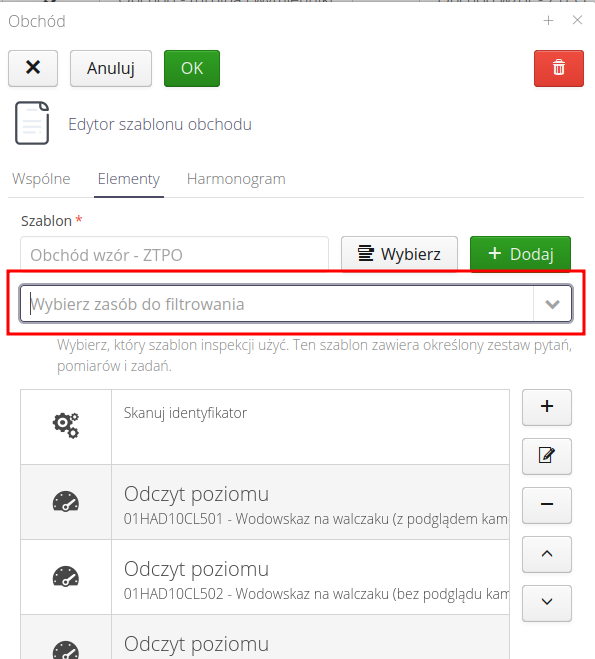This screenshot has width=595, height=659.
Task: Move element up with chevron-up button
Action: click(547, 554)
